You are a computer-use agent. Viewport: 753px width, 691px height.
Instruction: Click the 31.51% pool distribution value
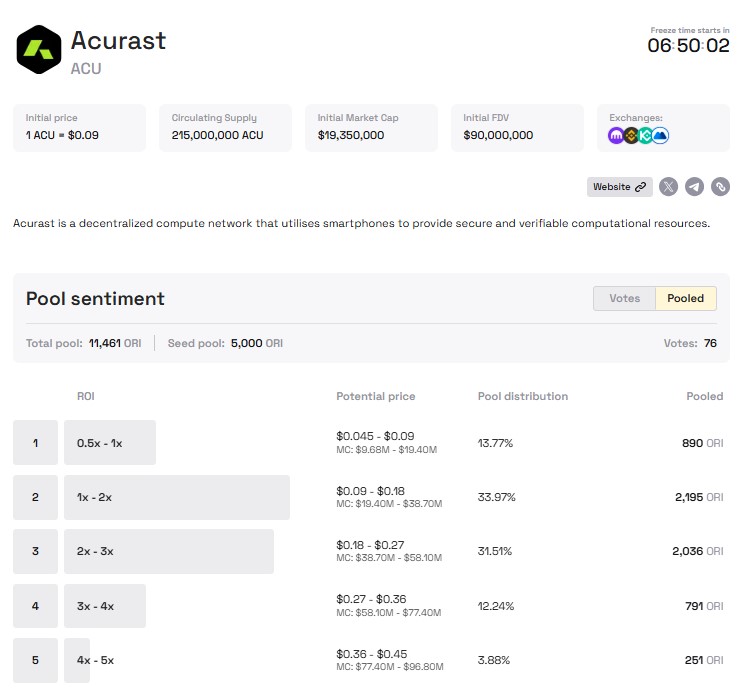tap(495, 551)
